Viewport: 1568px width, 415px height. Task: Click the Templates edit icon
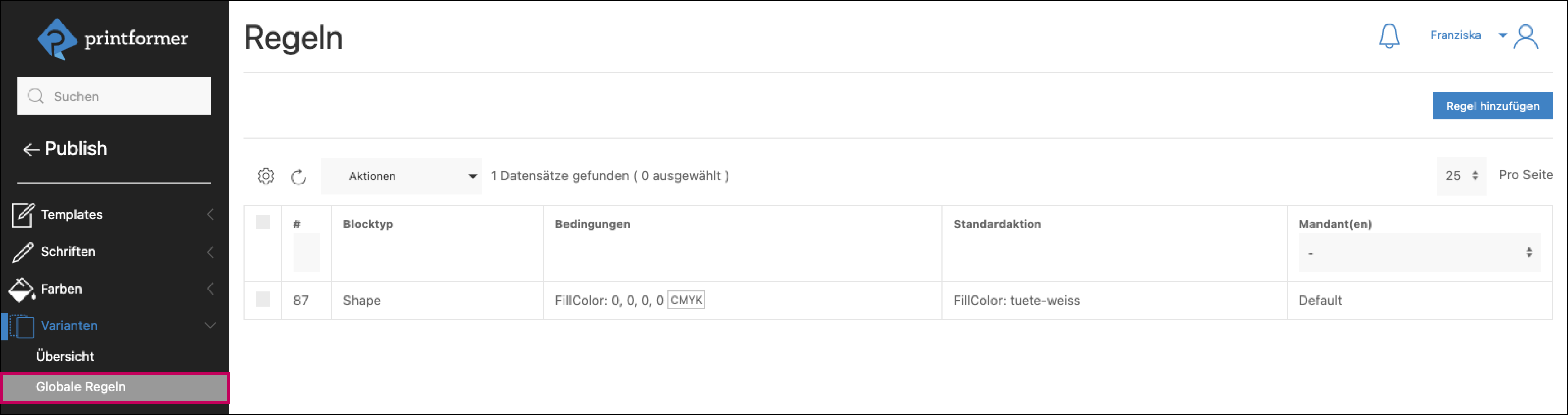(x=23, y=215)
